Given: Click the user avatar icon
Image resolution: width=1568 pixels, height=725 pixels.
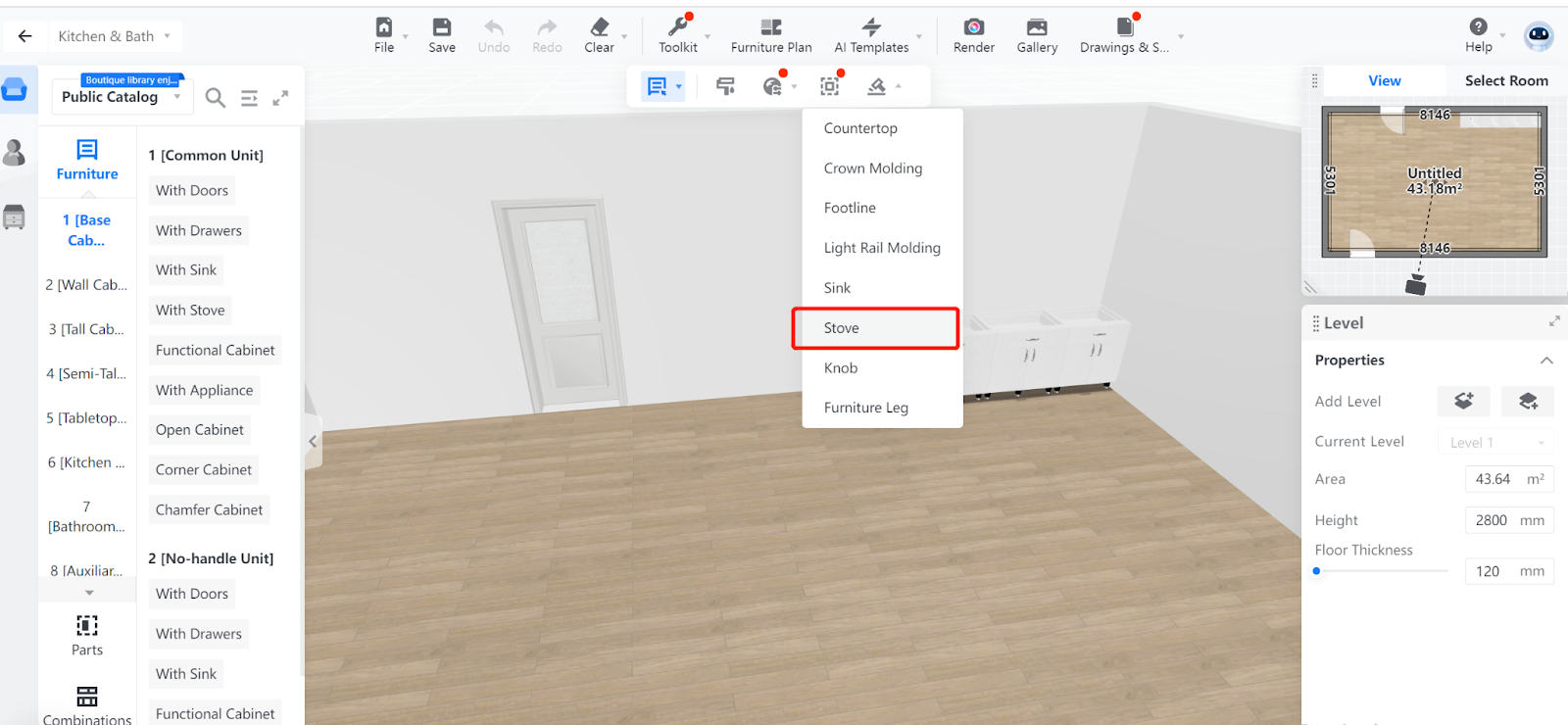Looking at the screenshot, I should (1539, 36).
